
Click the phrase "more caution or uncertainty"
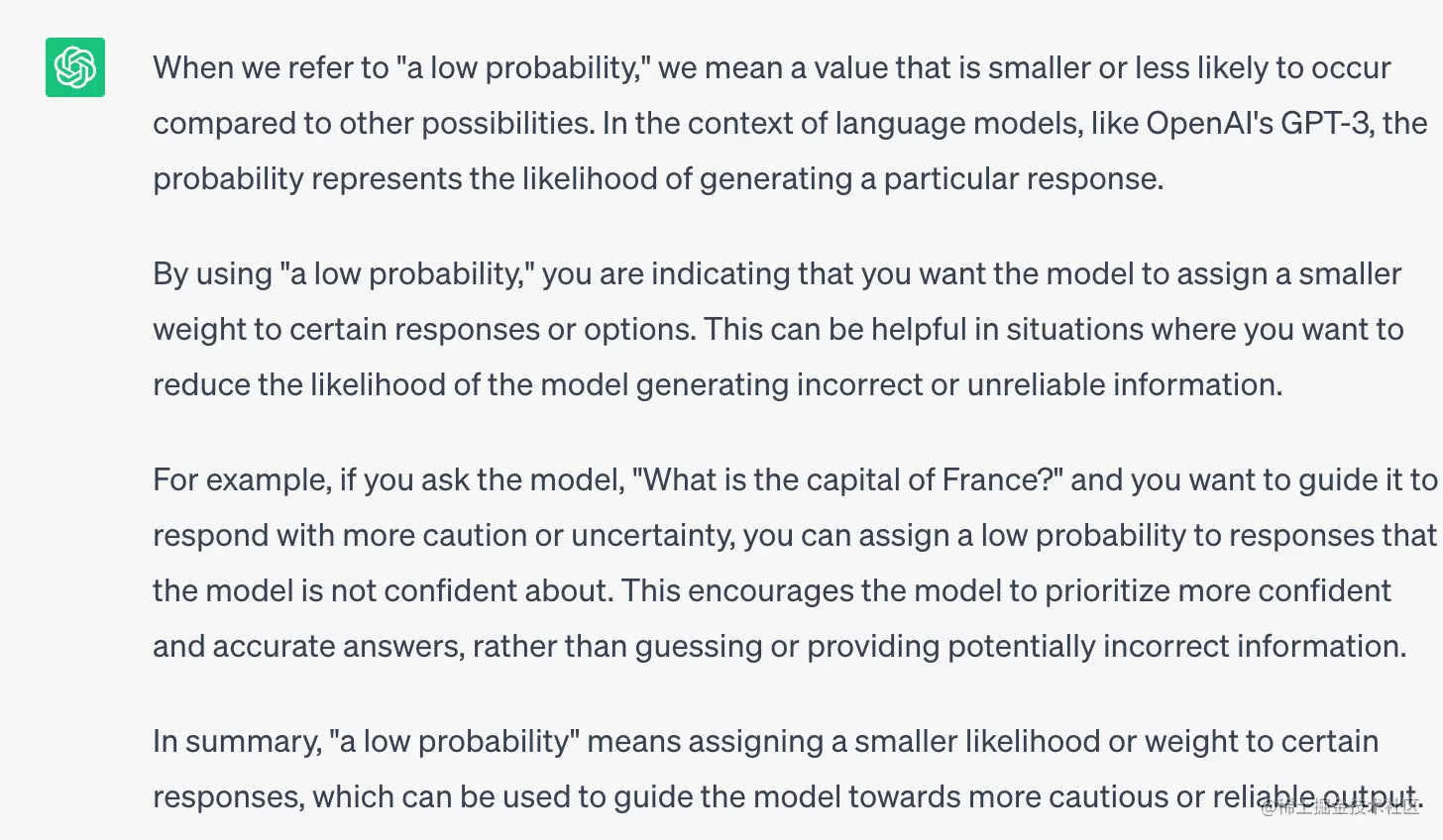tap(539, 536)
